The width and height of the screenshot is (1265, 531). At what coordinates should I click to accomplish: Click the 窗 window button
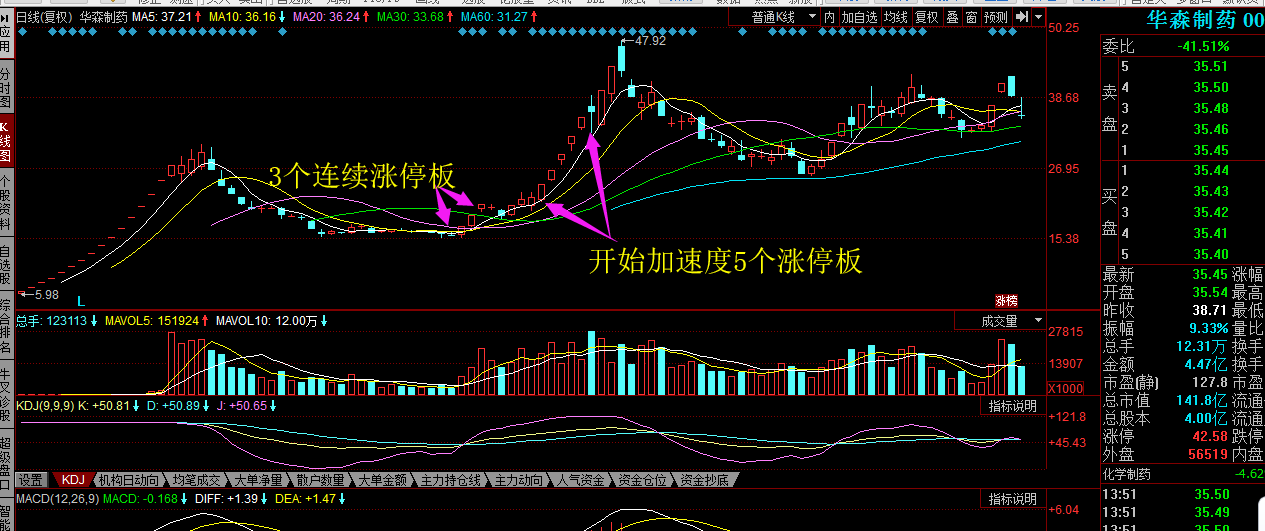(970, 18)
